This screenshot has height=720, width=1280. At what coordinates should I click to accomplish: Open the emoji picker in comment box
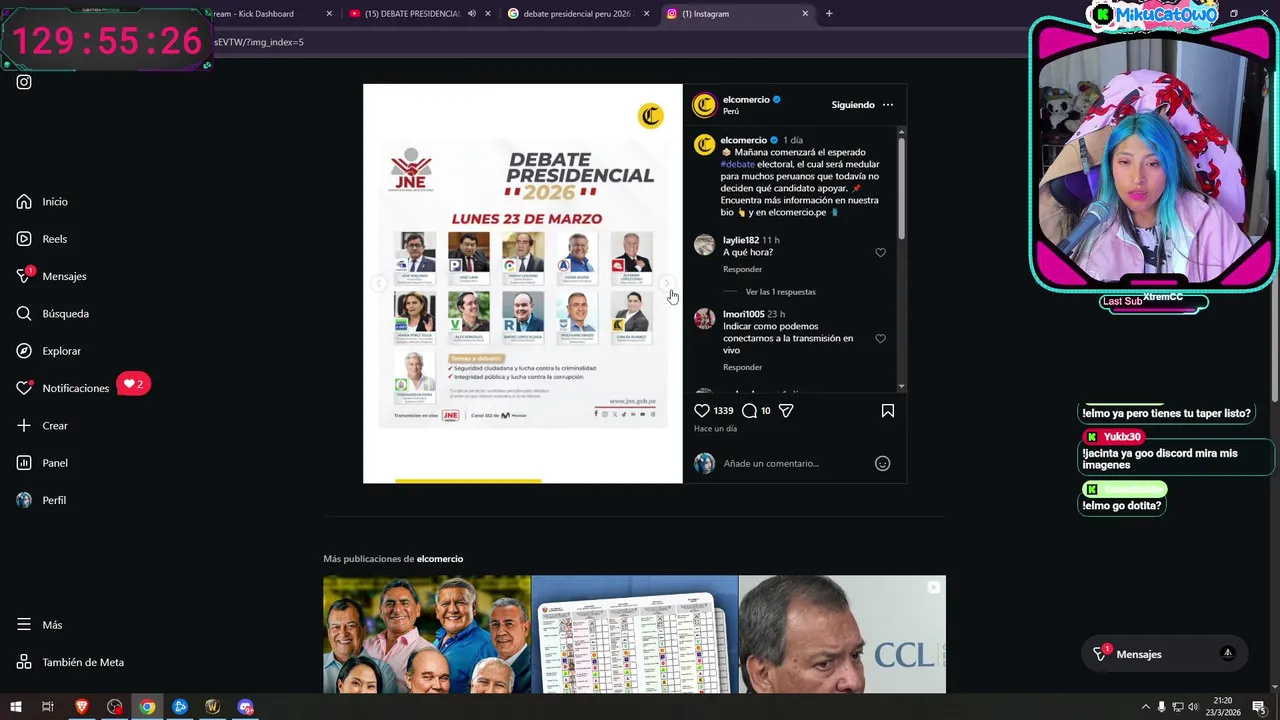point(882,463)
